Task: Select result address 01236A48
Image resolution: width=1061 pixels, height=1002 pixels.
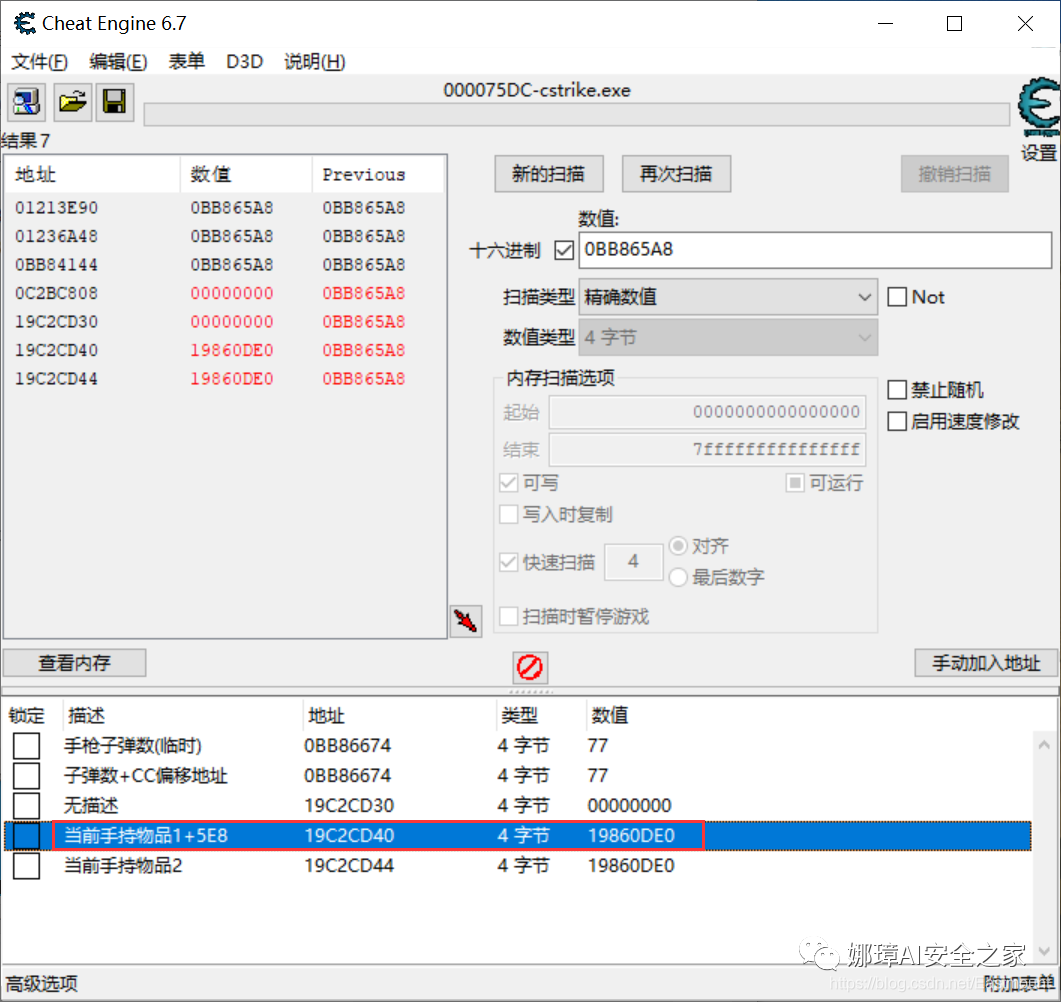Action: (x=56, y=236)
